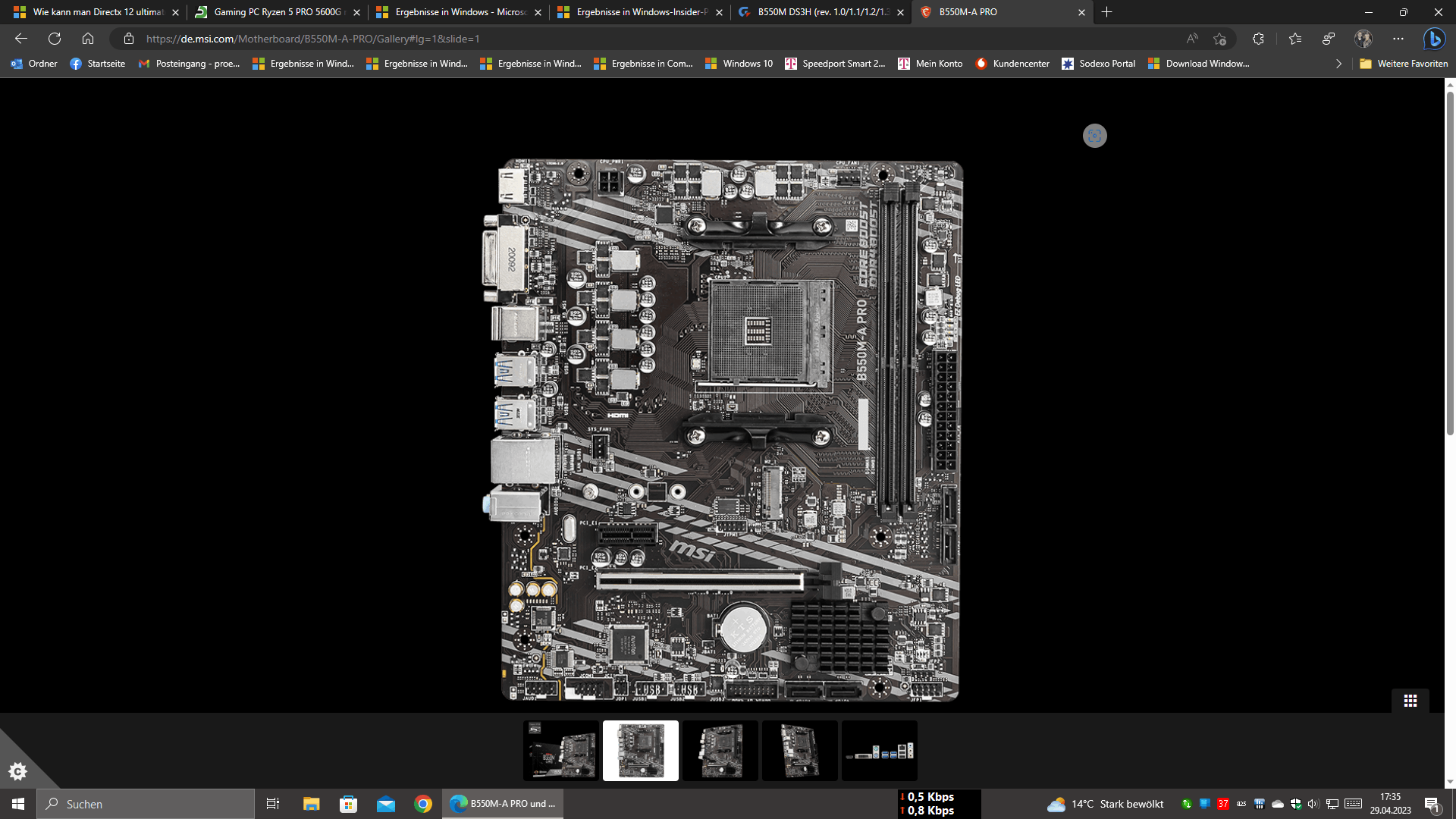Open Task View in taskbar

pyautogui.click(x=273, y=804)
